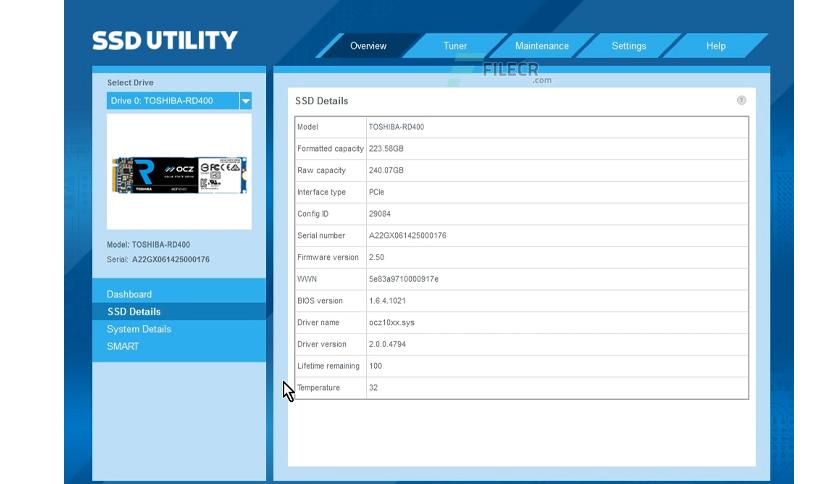Image resolution: width=836 pixels, height=484 pixels.
Task: Open the Help tab
Action: 716,46
